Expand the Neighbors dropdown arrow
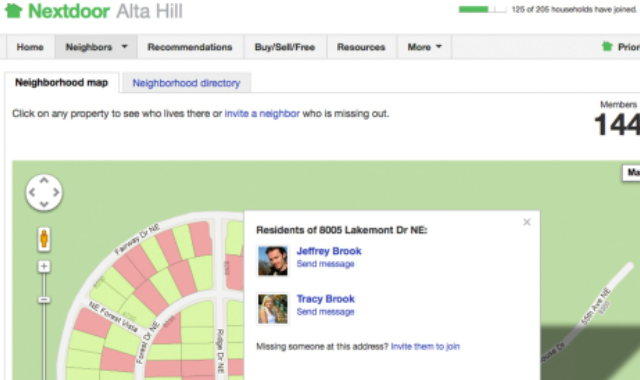The width and height of the screenshot is (640, 380). tap(124, 47)
